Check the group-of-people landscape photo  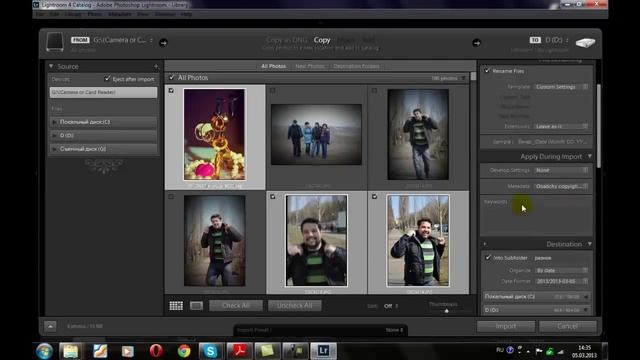coord(273,91)
